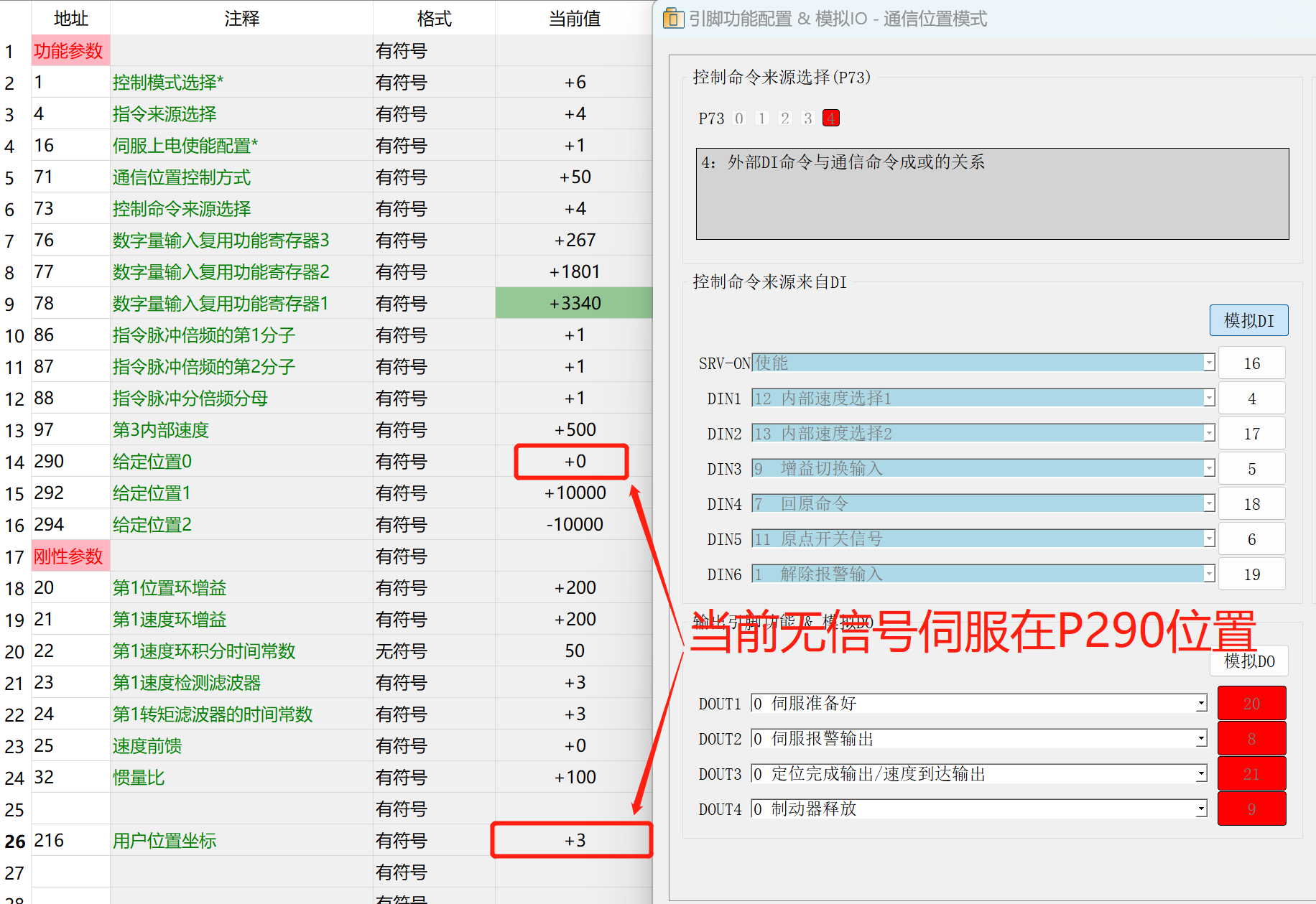Screen dimensions: 1316x904
Task: Open DIN5 原点开关信号 dropdown
Action: pyautogui.click(x=1209, y=539)
